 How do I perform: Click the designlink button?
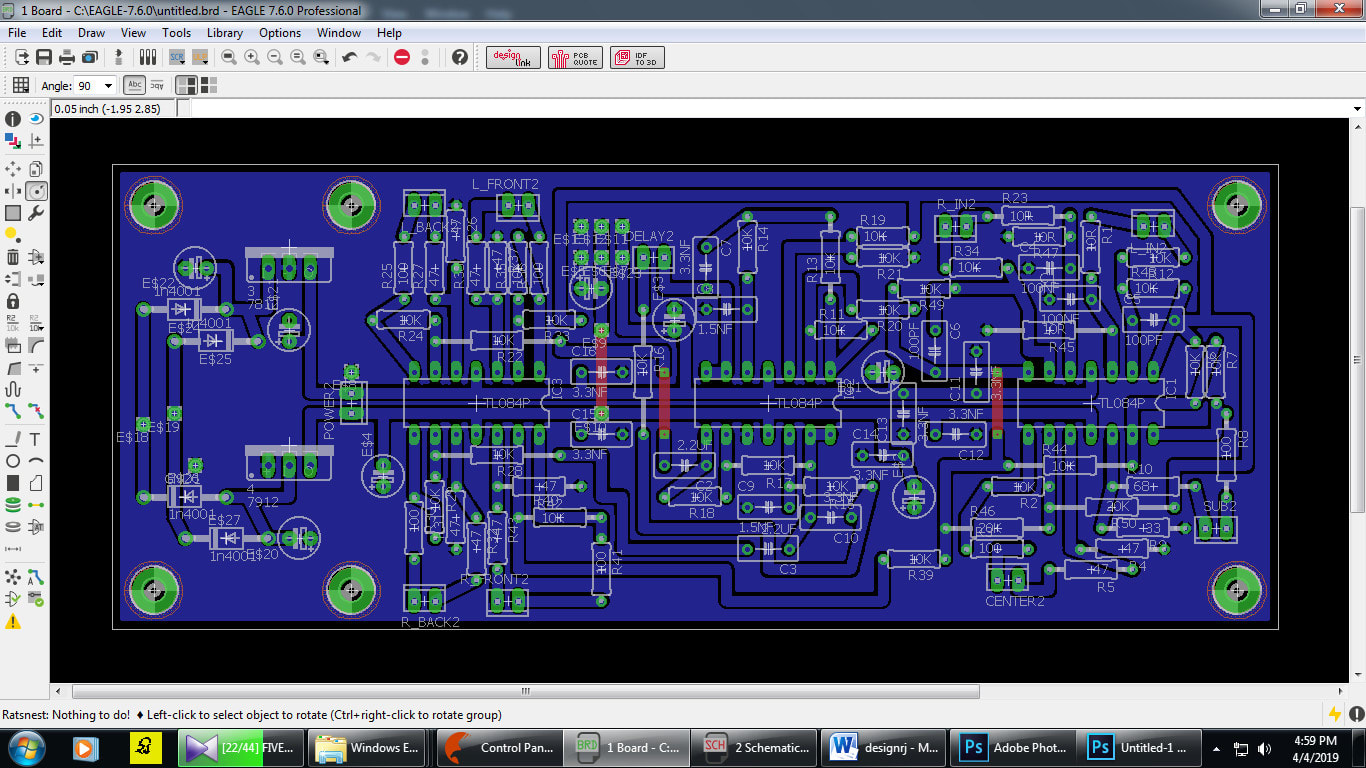click(513, 58)
